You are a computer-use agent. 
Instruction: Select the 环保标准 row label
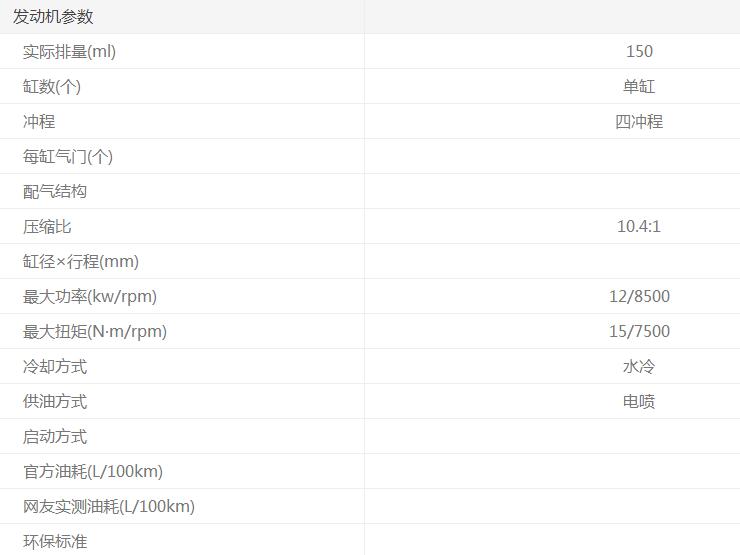pos(55,541)
